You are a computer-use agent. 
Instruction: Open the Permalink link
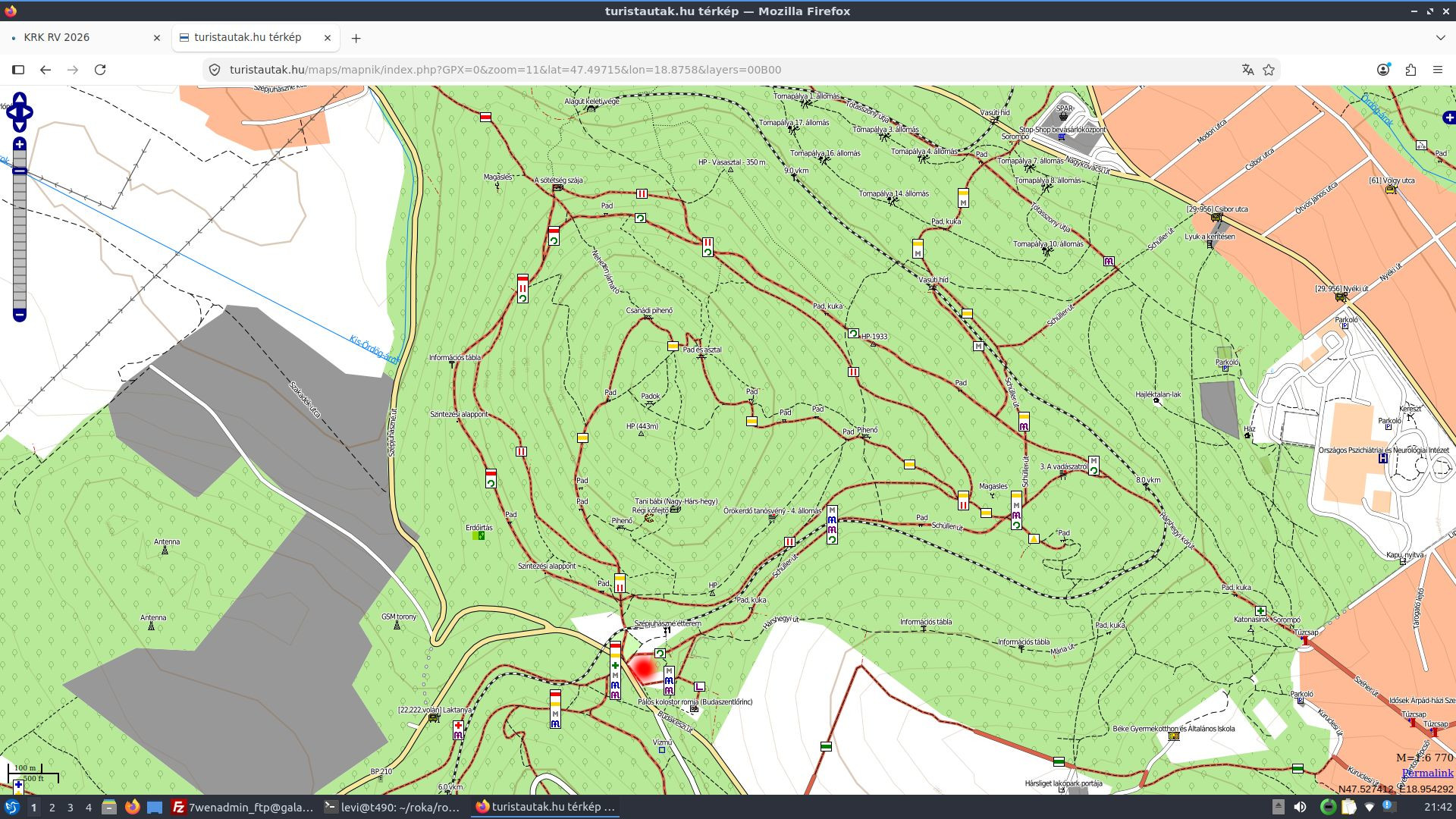click(1427, 773)
